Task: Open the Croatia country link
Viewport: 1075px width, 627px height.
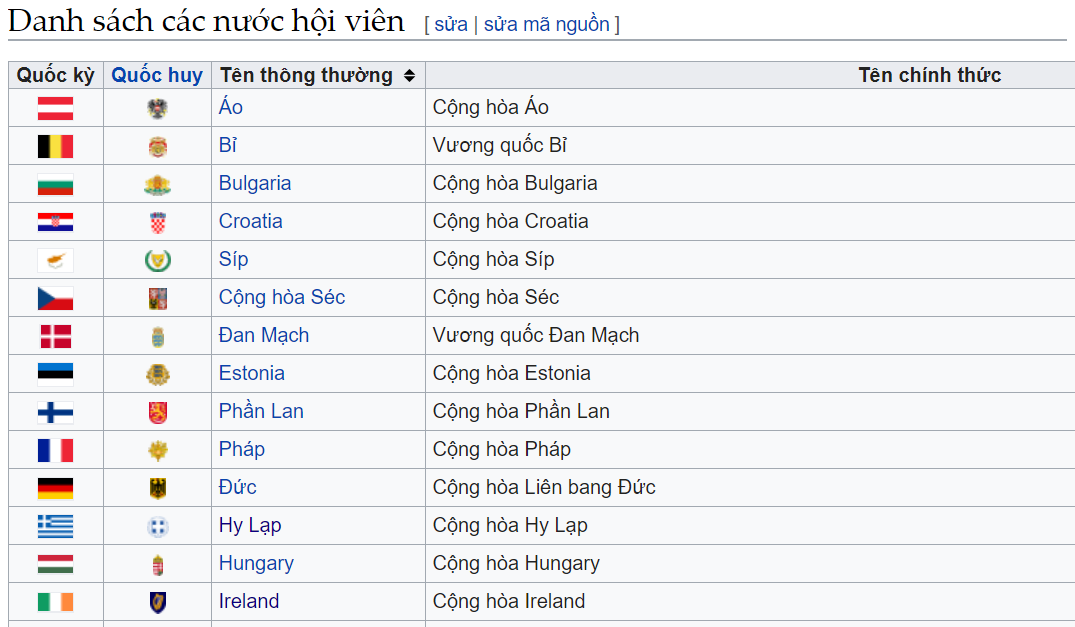Action: pos(250,221)
